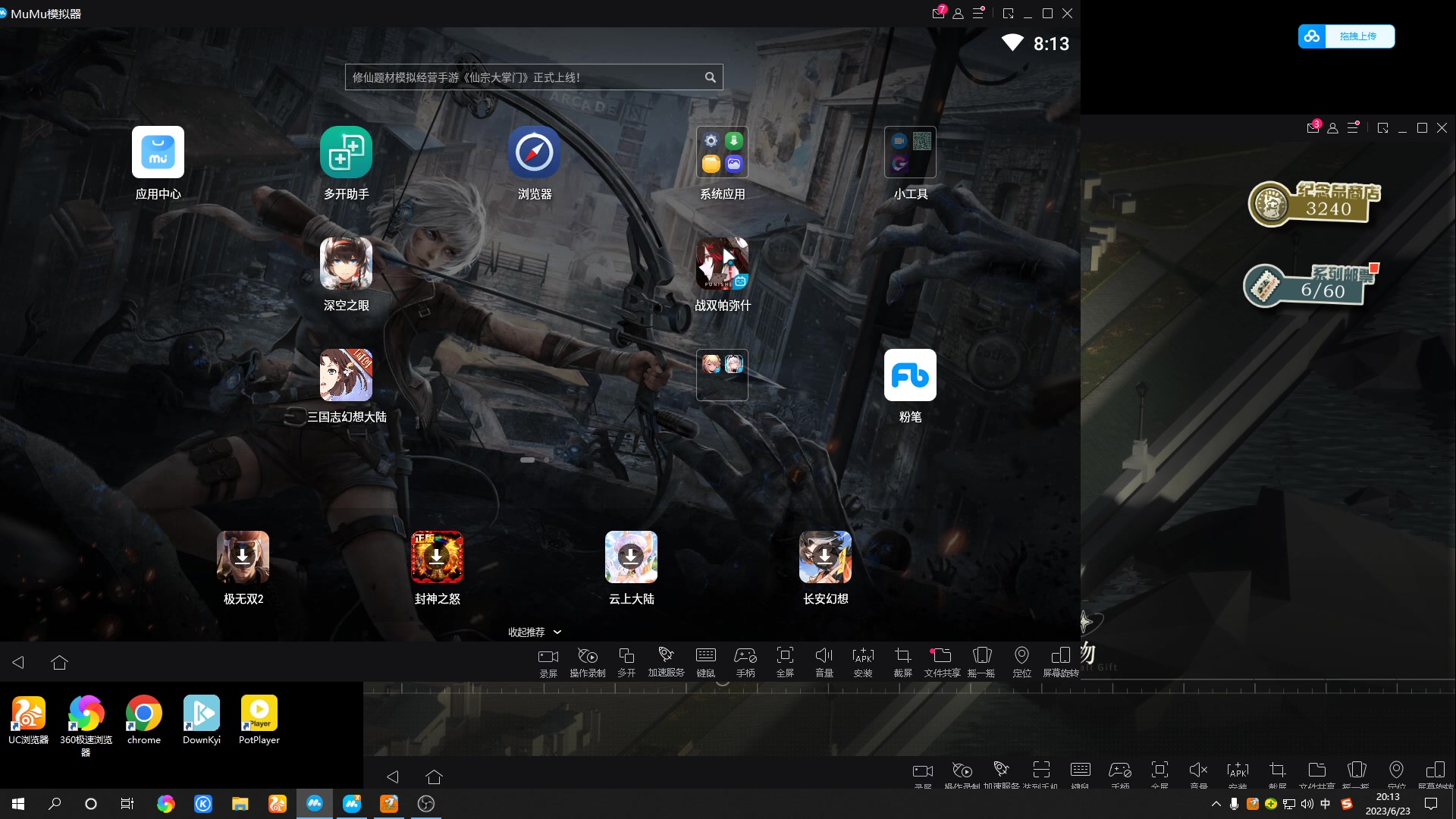The width and height of the screenshot is (1456, 819).
Task: Click the taskbar clock showing 20:13
Action: (1388, 804)
